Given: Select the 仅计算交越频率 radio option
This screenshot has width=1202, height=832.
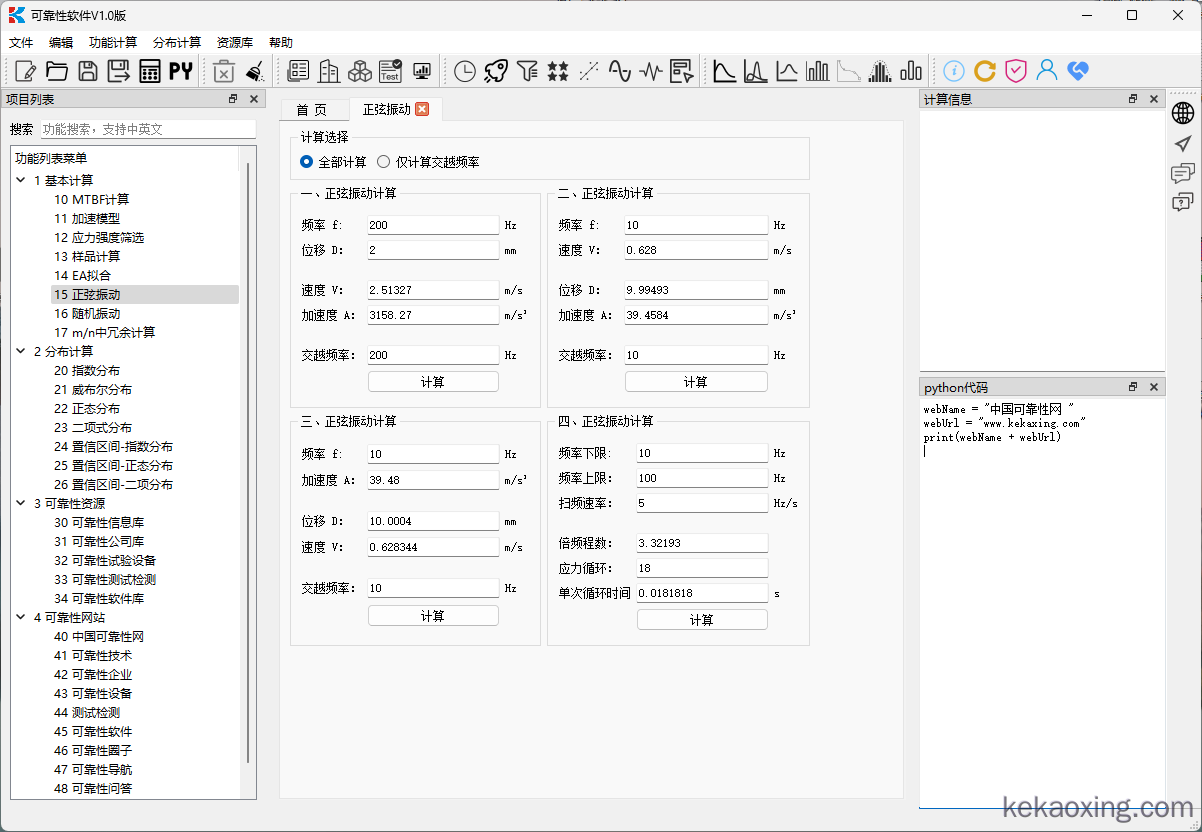Looking at the screenshot, I should click(x=428, y=162).
